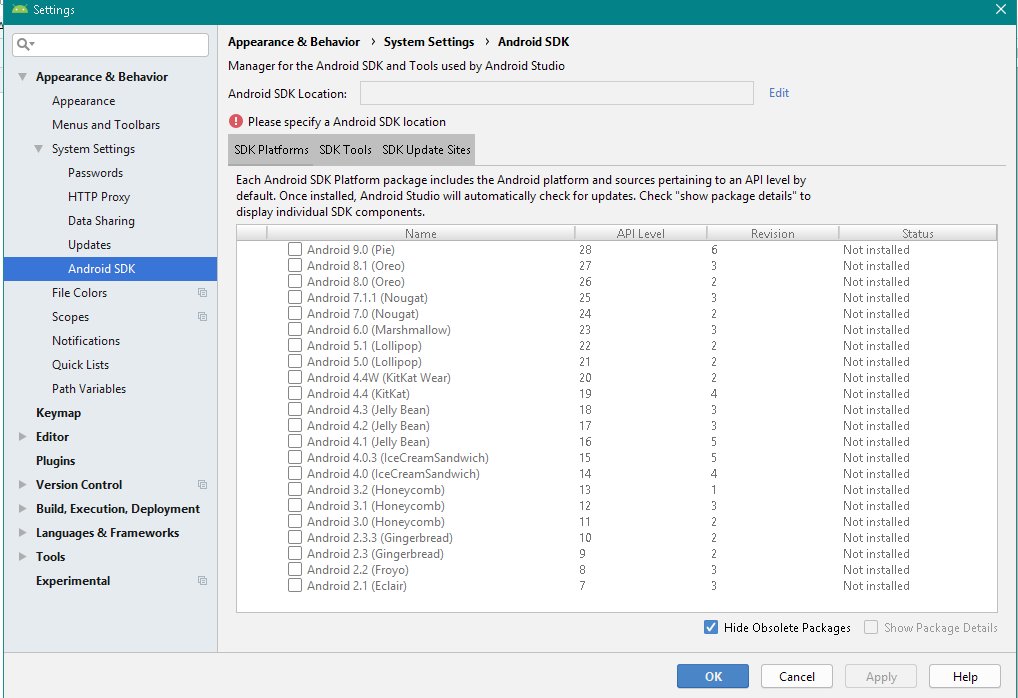The image size is (1018, 698).
Task: Click the project-level icon next to File Colors
Action: click(203, 293)
